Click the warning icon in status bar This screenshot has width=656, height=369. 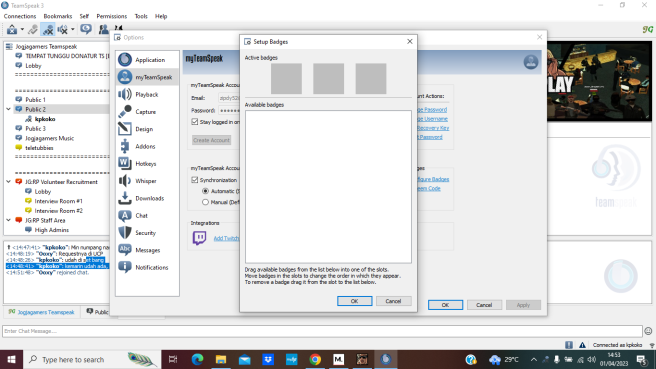click(582, 345)
